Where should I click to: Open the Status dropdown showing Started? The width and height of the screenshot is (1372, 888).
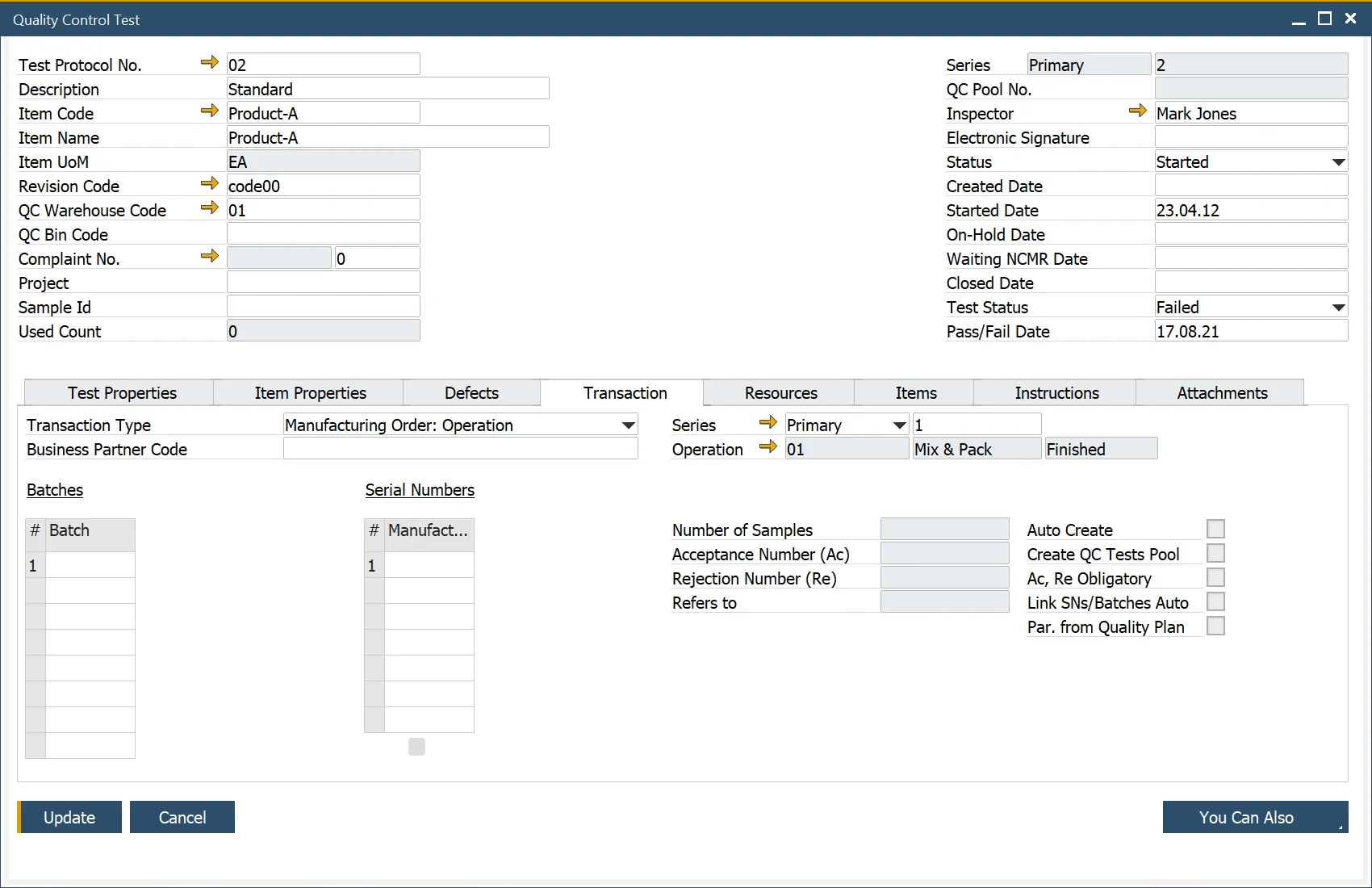pyautogui.click(x=1337, y=161)
